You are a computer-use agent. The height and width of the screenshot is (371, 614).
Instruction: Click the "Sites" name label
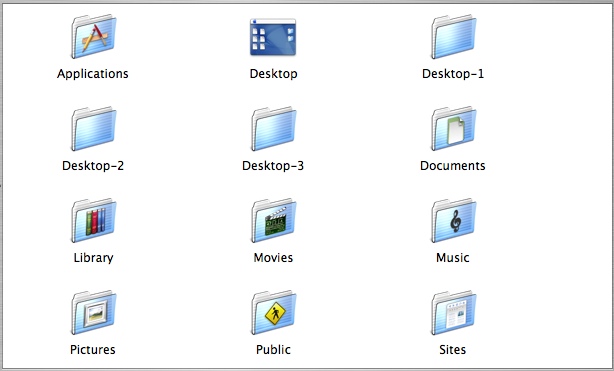point(453,349)
